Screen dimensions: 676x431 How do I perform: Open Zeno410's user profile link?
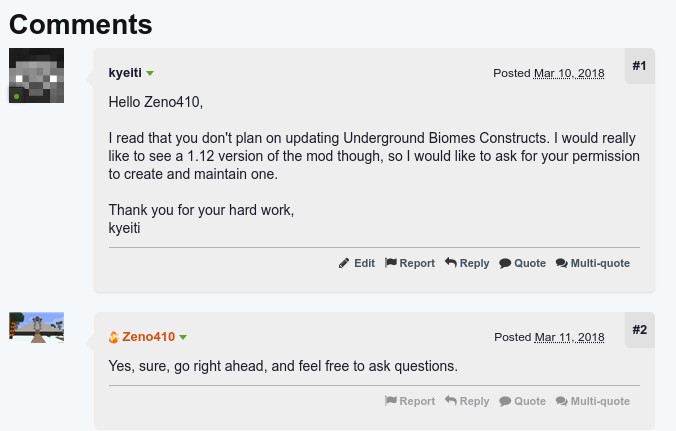[148, 337]
